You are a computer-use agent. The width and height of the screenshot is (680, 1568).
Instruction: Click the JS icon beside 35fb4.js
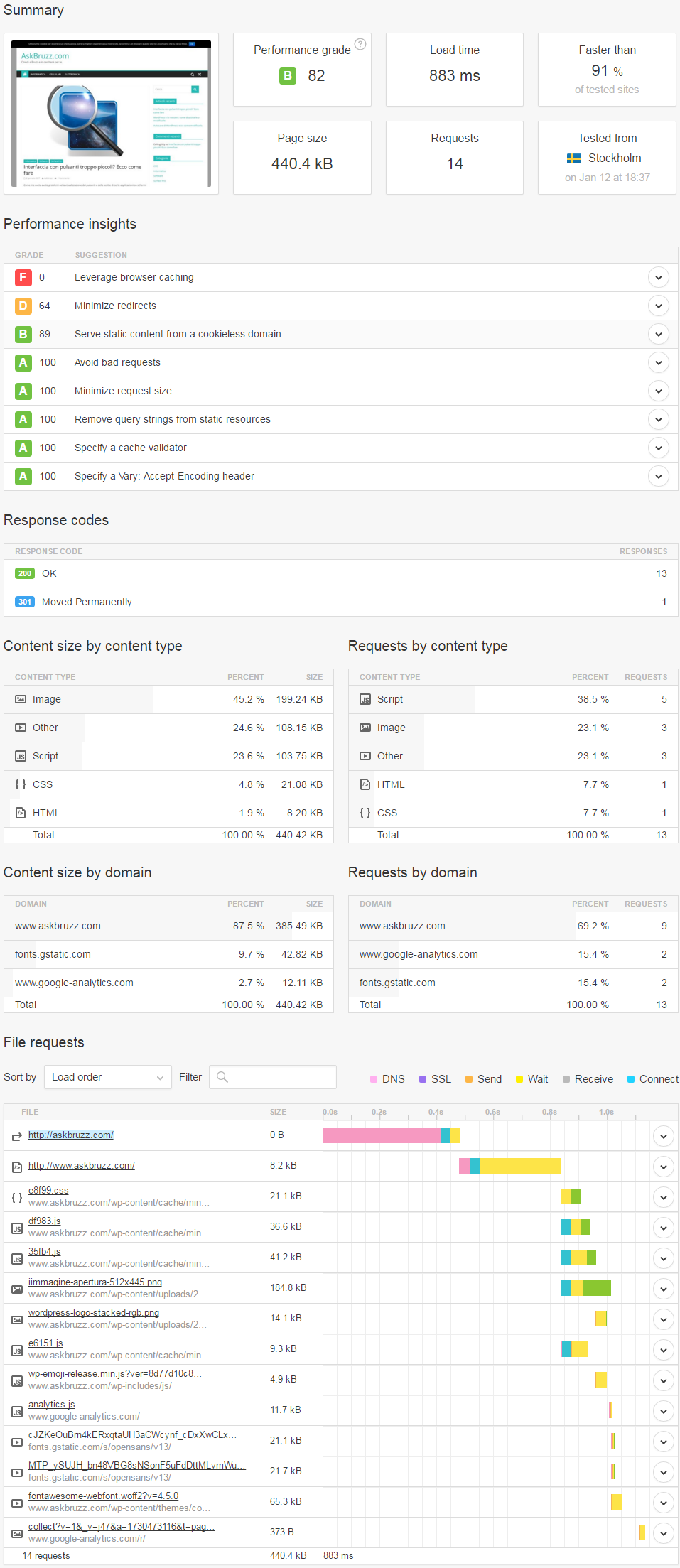[17, 1258]
